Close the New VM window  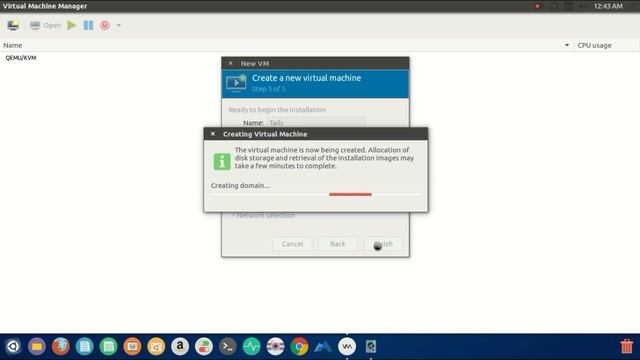(x=231, y=63)
